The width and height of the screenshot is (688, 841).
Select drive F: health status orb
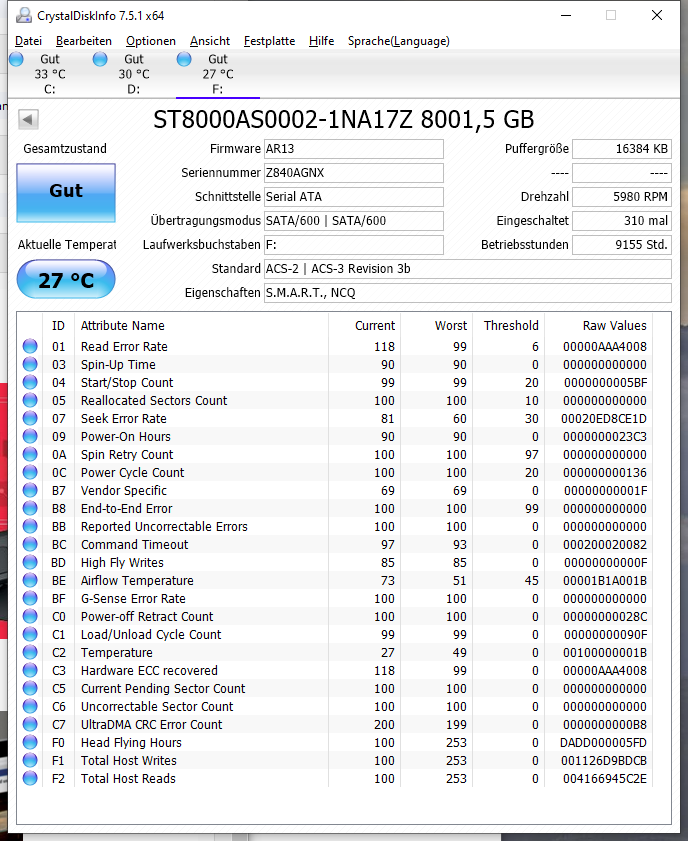pyautogui.click(x=184, y=59)
